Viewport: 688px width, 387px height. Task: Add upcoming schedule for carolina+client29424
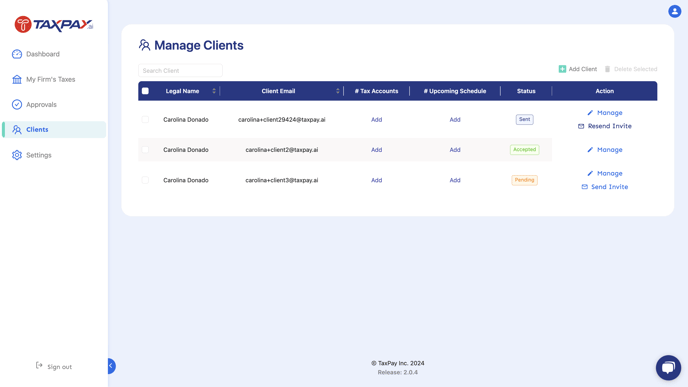455,119
